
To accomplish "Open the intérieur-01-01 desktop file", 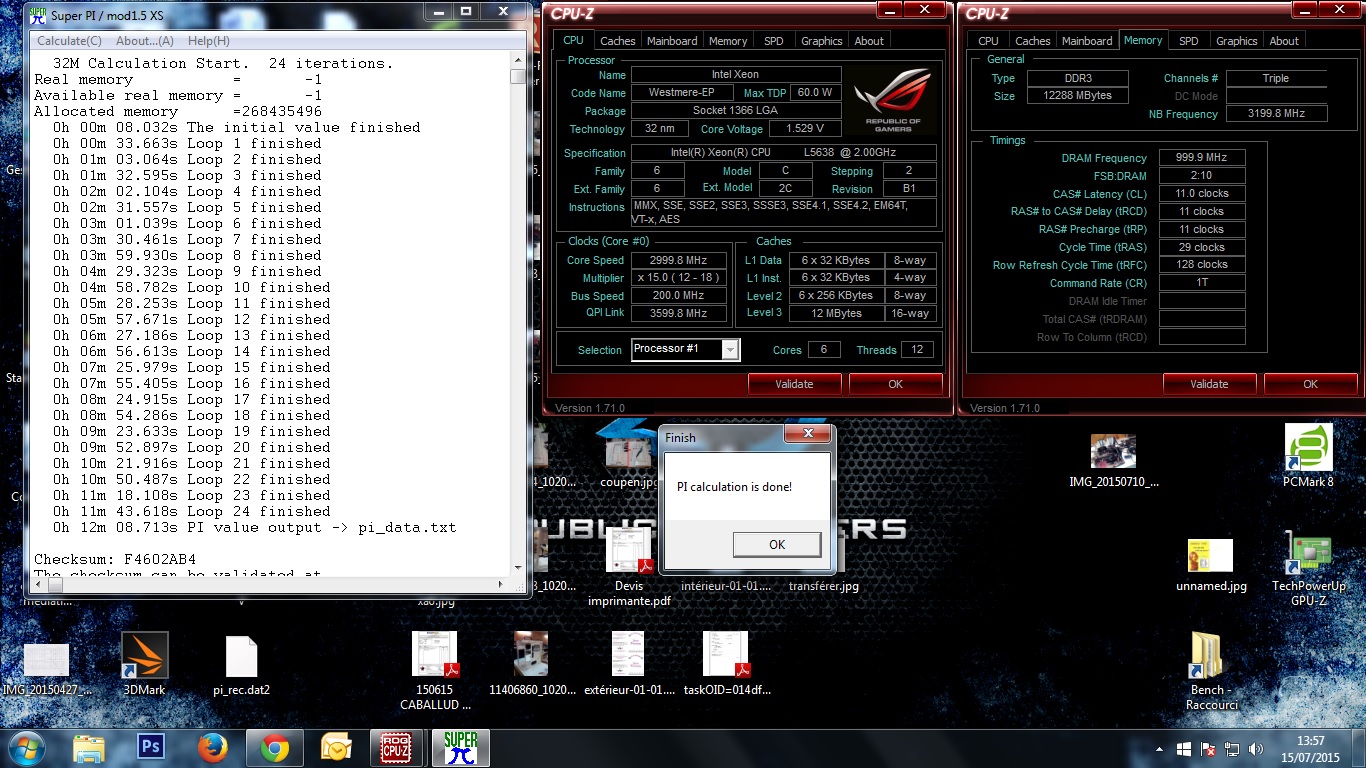I will pos(726,586).
